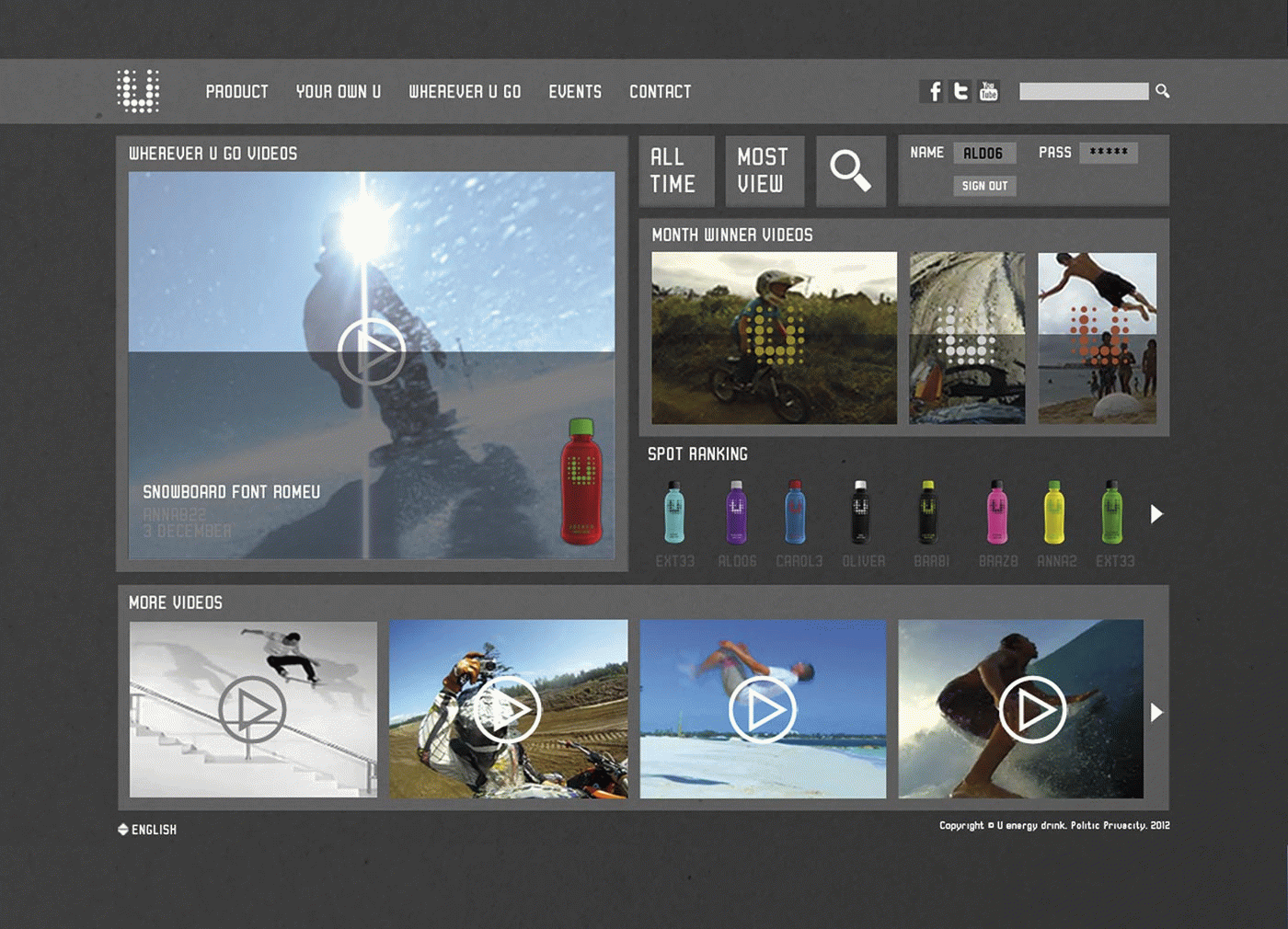
Task: Go to the Events menu item
Action: click(x=575, y=92)
